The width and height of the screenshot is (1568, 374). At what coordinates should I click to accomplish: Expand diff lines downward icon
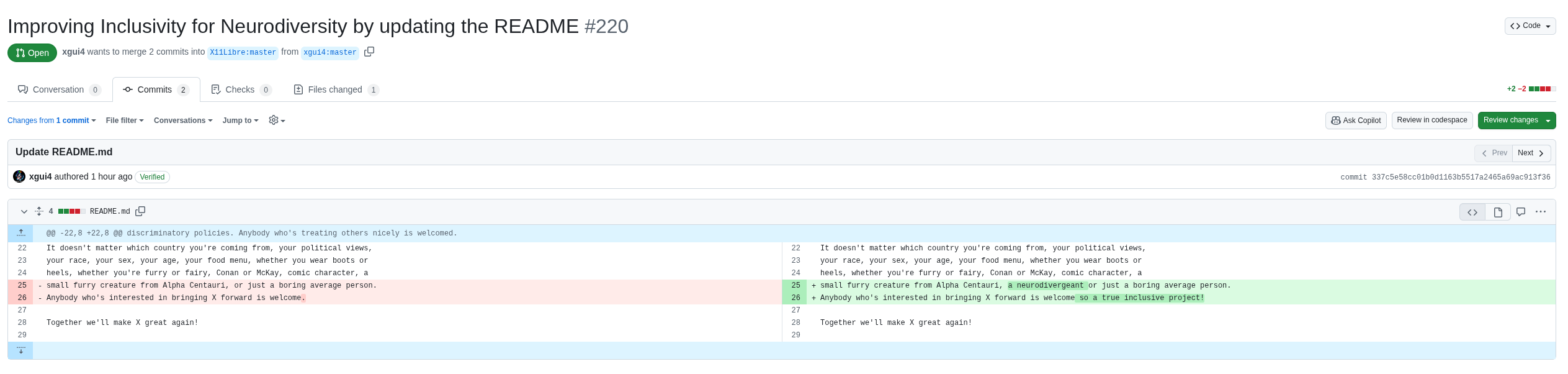click(20, 350)
